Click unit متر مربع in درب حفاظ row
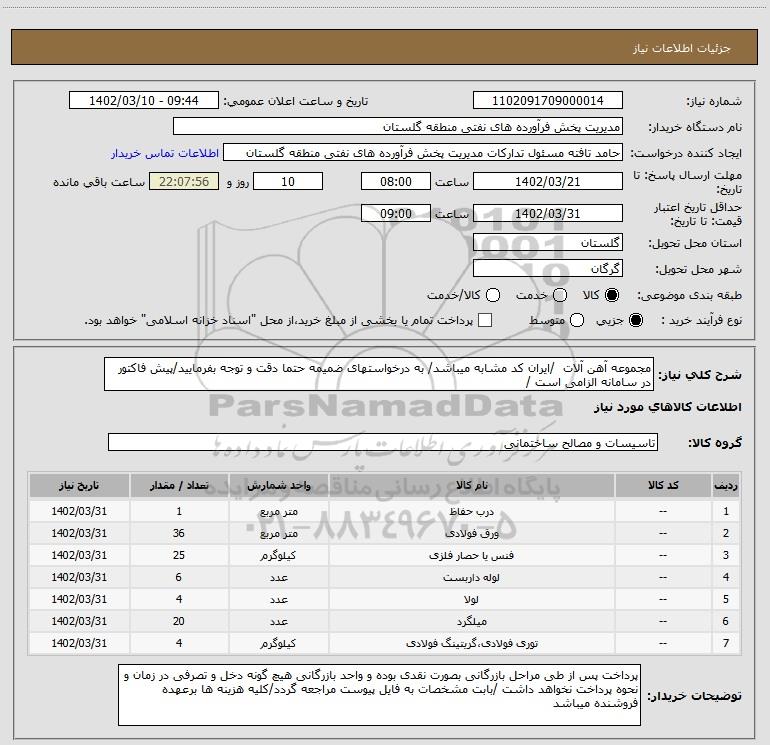 click(x=278, y=512)
